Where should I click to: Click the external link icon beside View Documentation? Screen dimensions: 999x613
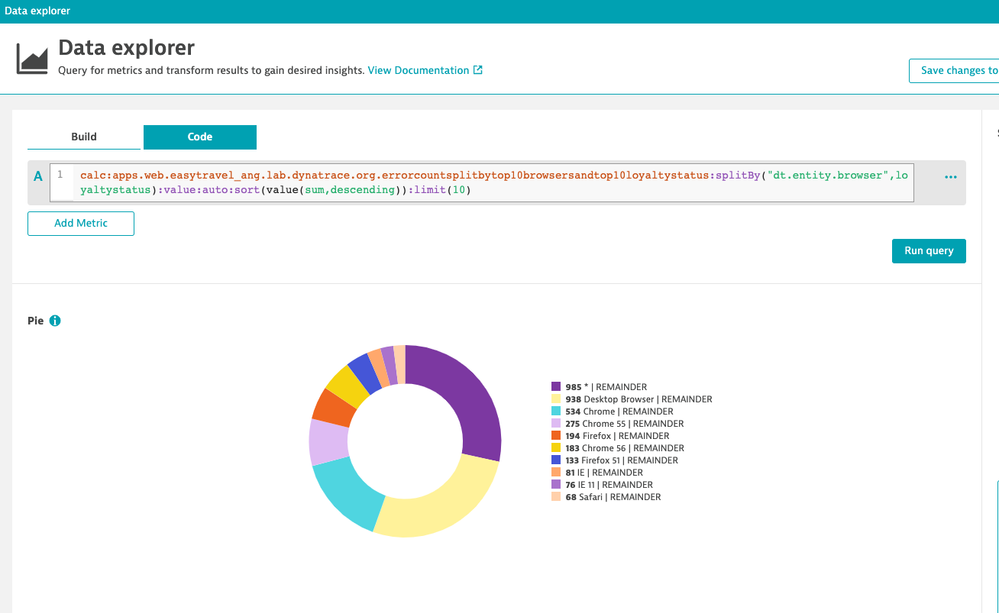[478, 71]
